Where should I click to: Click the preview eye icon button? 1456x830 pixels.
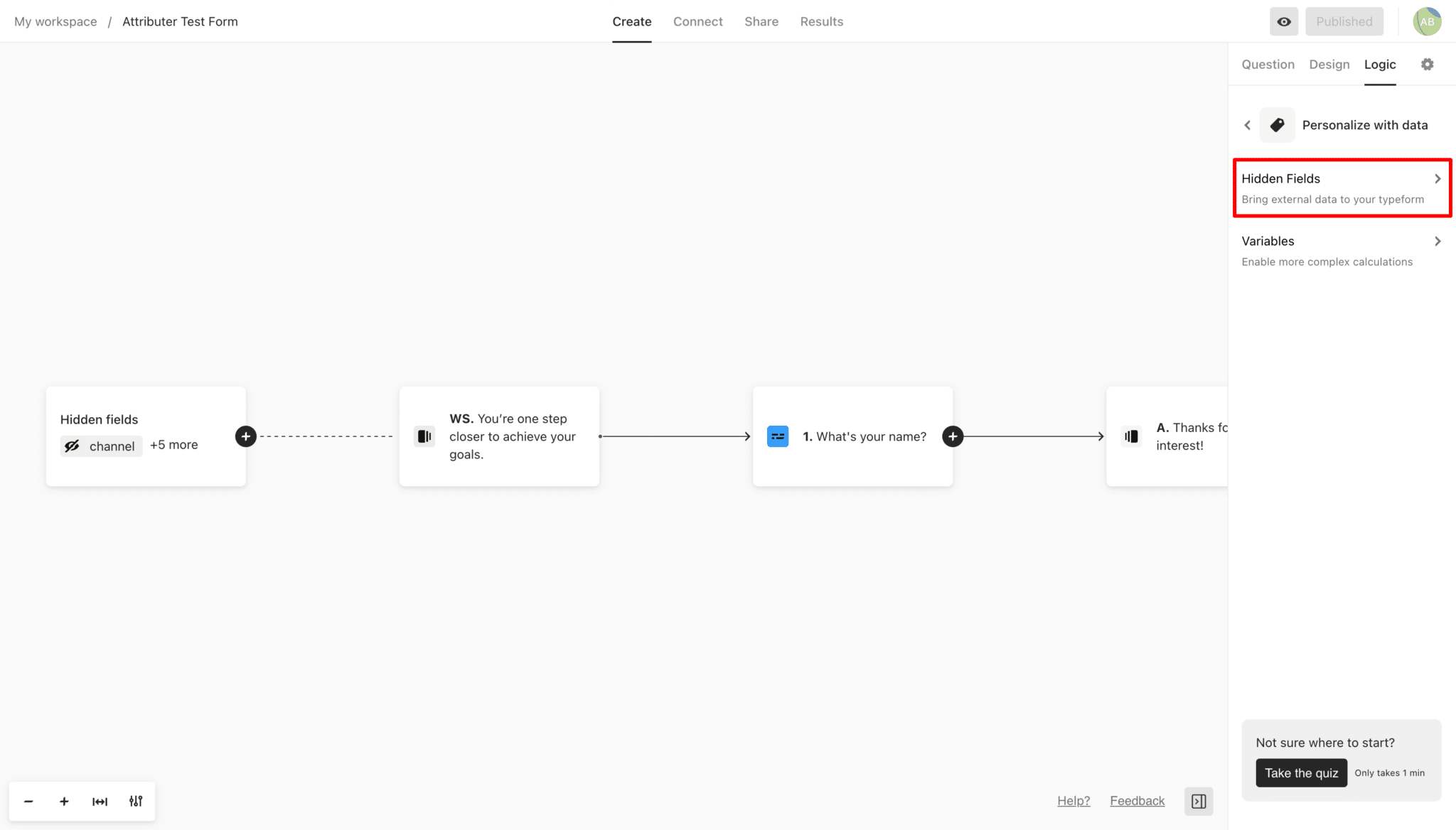click(x=1284, y=21)
